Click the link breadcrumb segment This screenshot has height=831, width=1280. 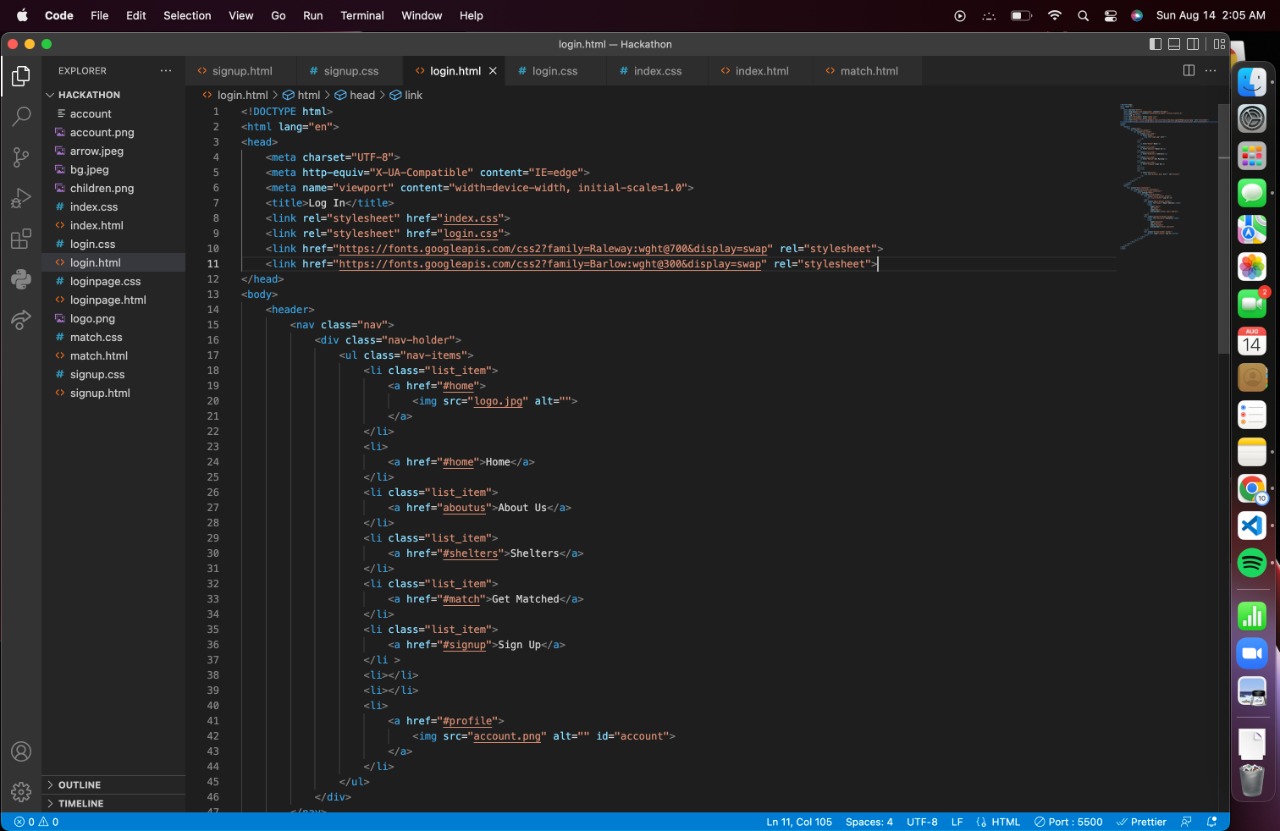(x=406, y=95)
